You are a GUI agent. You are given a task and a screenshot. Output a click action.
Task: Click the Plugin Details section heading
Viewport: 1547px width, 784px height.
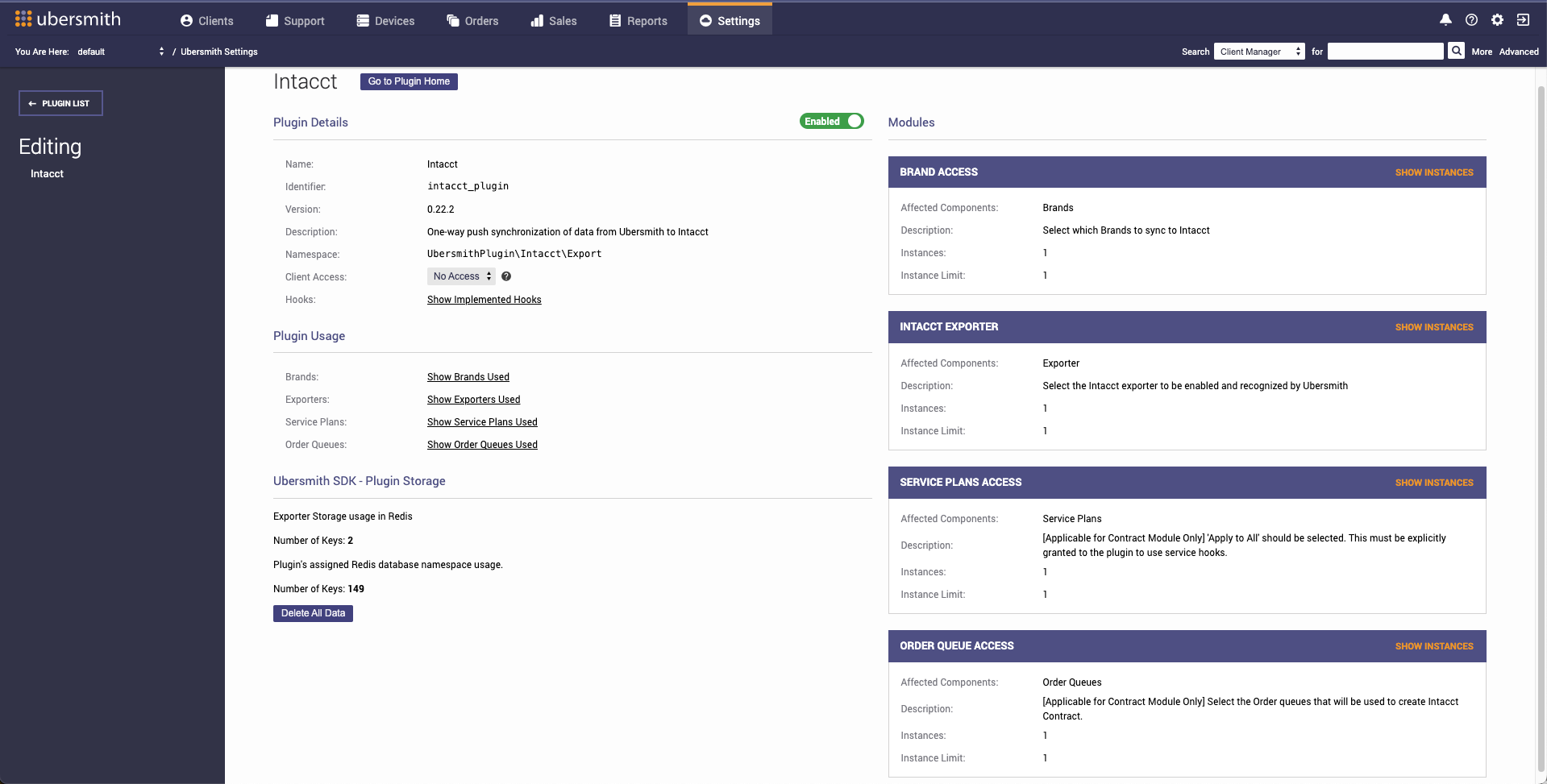(310, 122)
